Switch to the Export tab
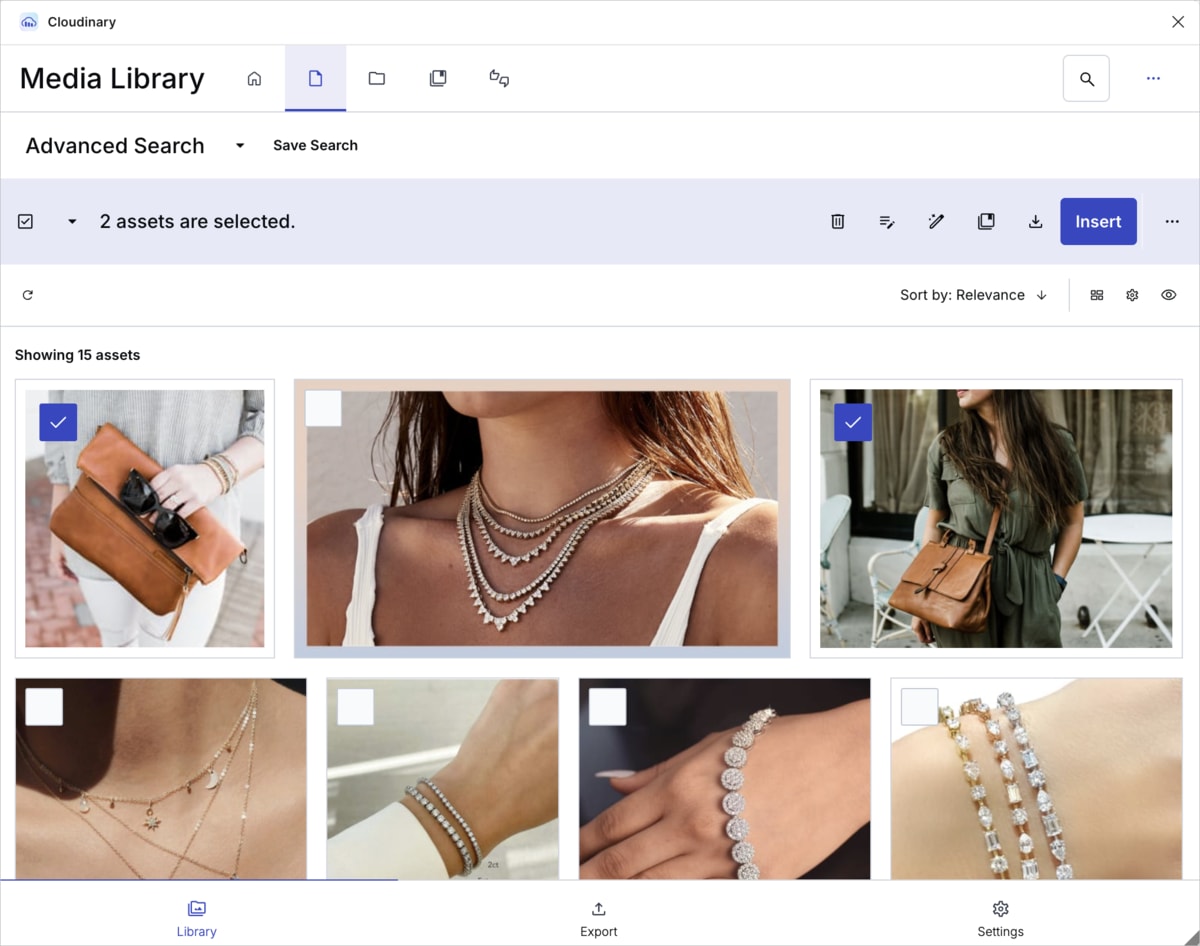The image size is (1200, 946). click(599, 919)
